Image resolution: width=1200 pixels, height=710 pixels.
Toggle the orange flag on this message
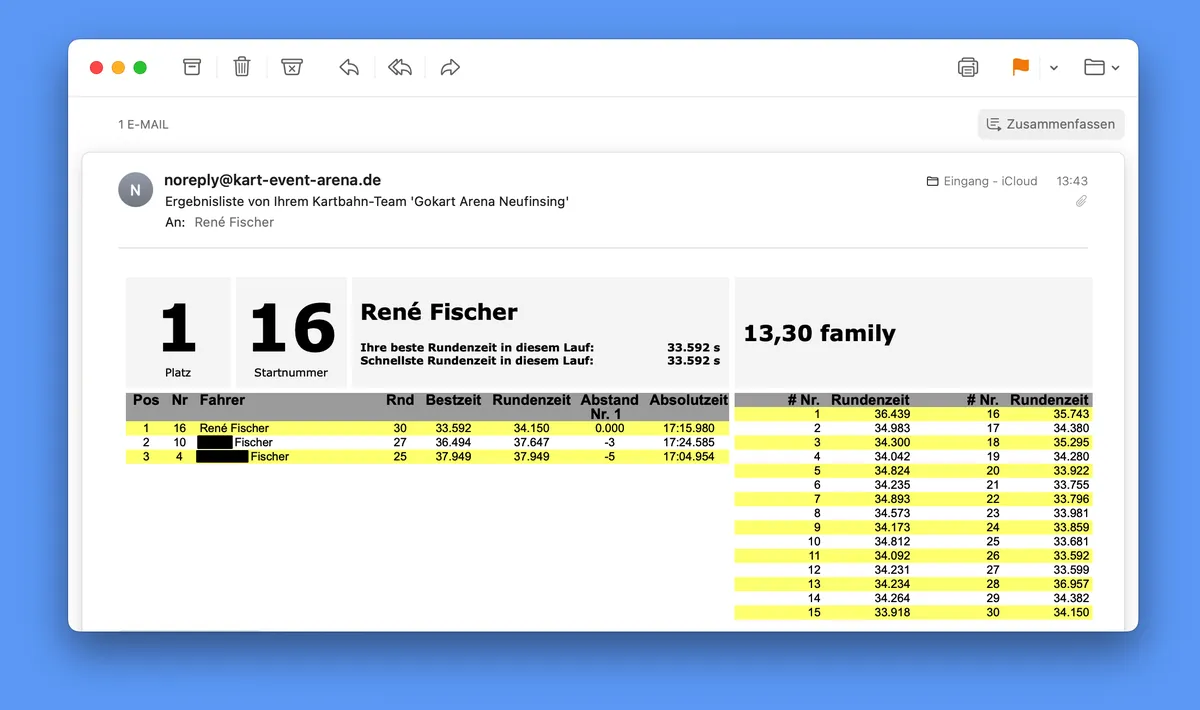[x=1019, y=66]
